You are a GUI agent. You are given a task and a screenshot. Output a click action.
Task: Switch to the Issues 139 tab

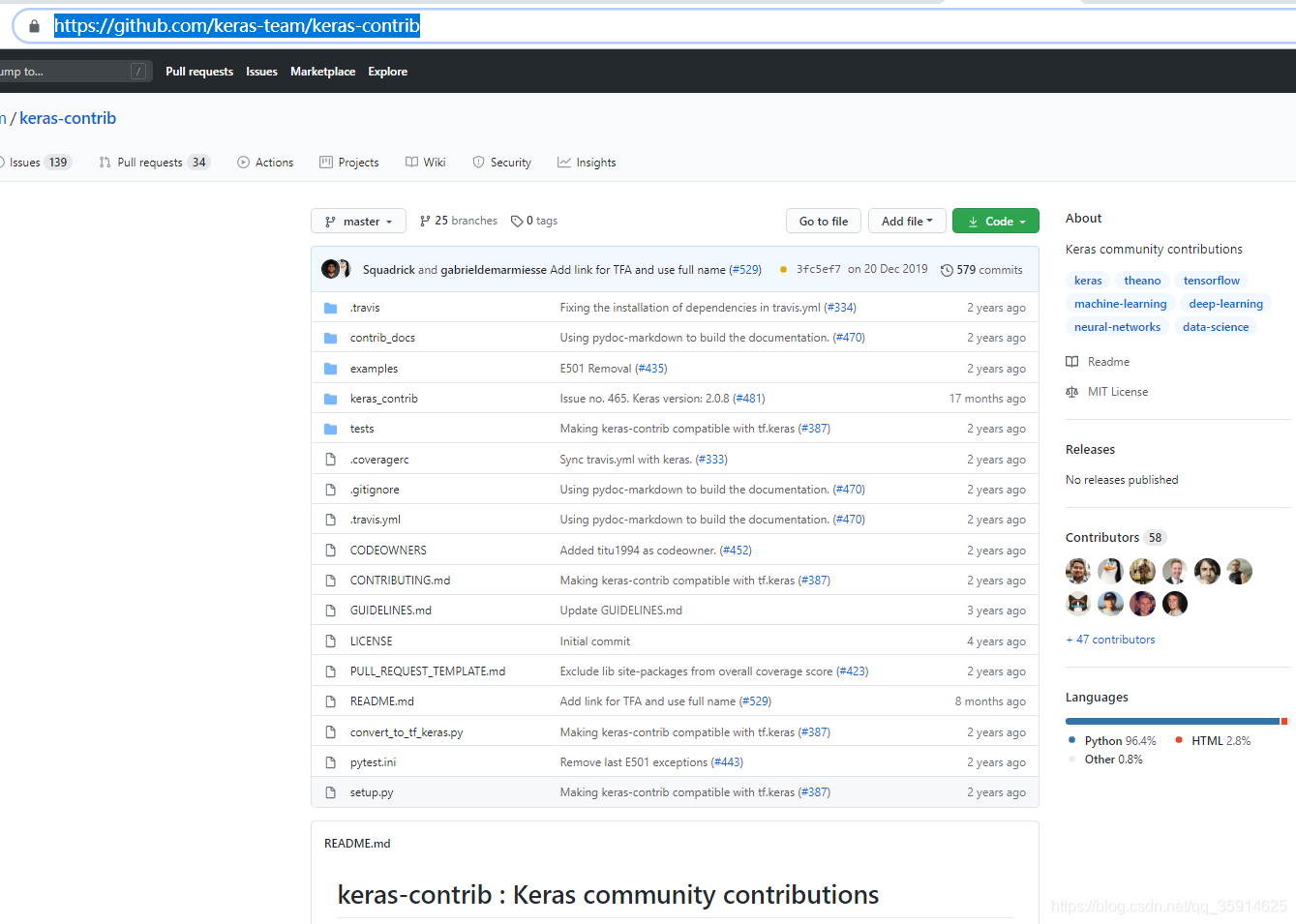(36, 163)
